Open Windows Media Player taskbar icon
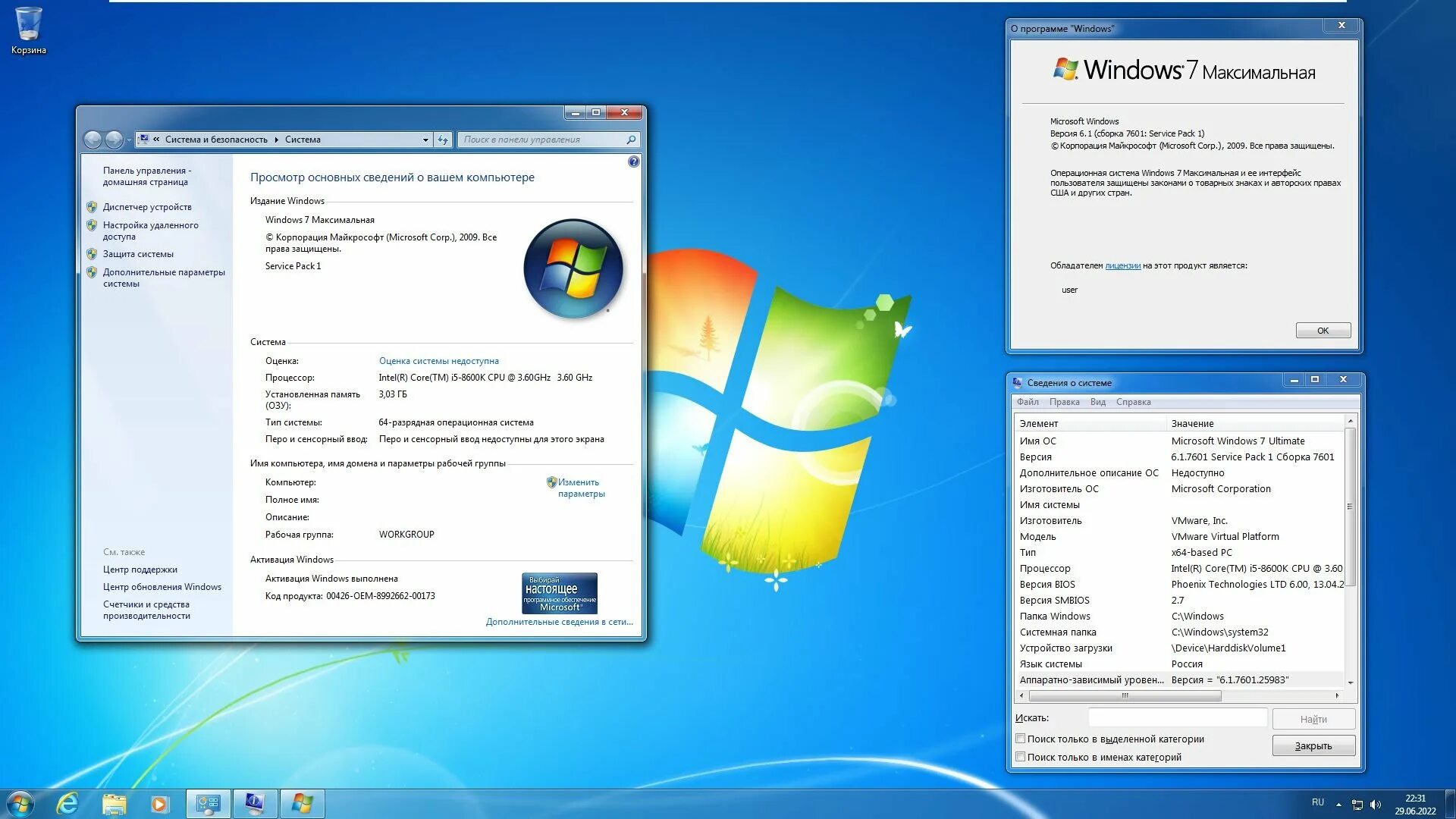The width and height of the screenshot is (1456, 819). pyautogui.click(x=159, y=803)
